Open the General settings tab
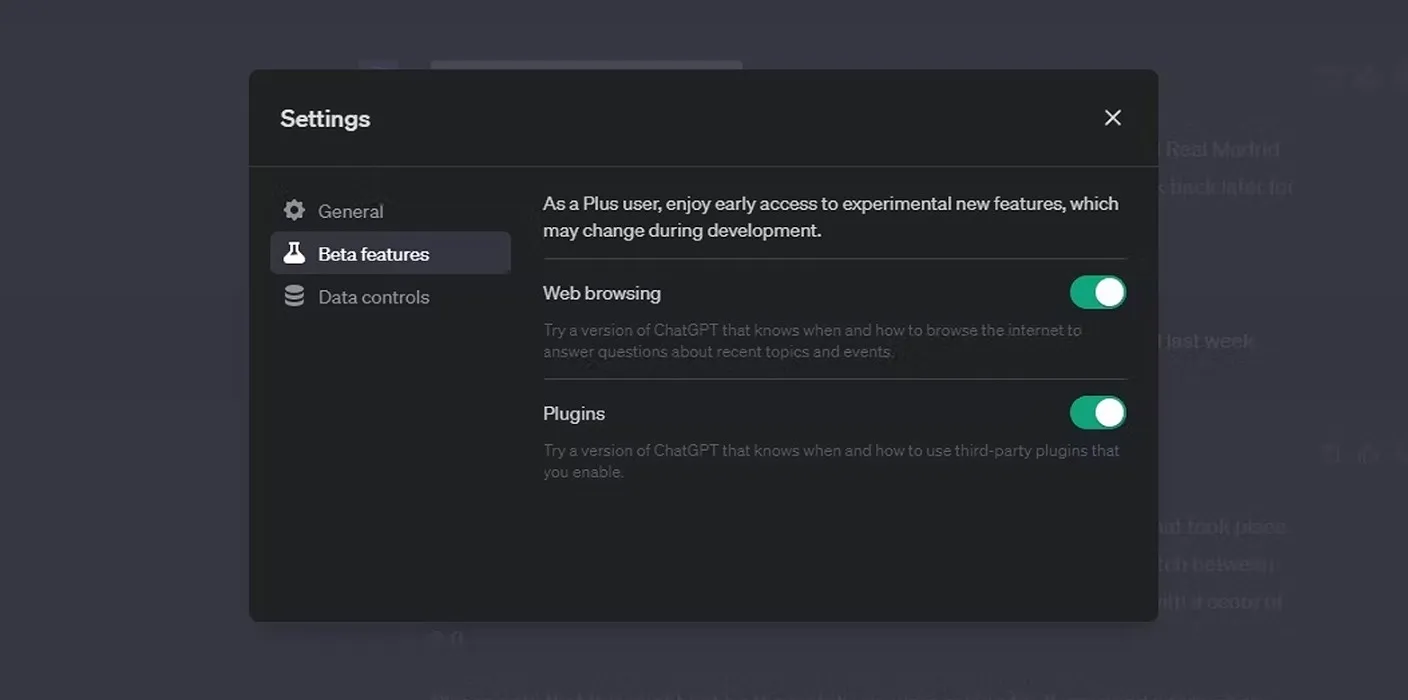The width and height of the screenshot is (1408, 700). (390, 211)
